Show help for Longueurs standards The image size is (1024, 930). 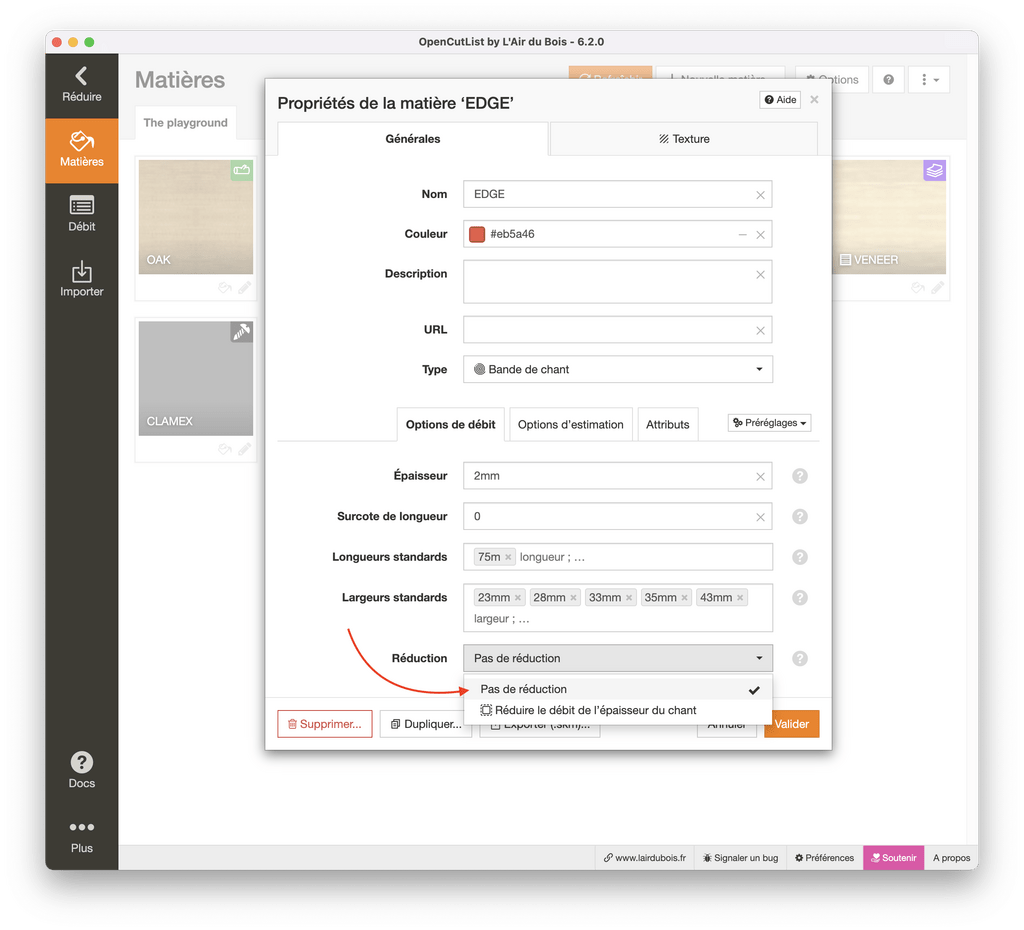click(800, 557)
